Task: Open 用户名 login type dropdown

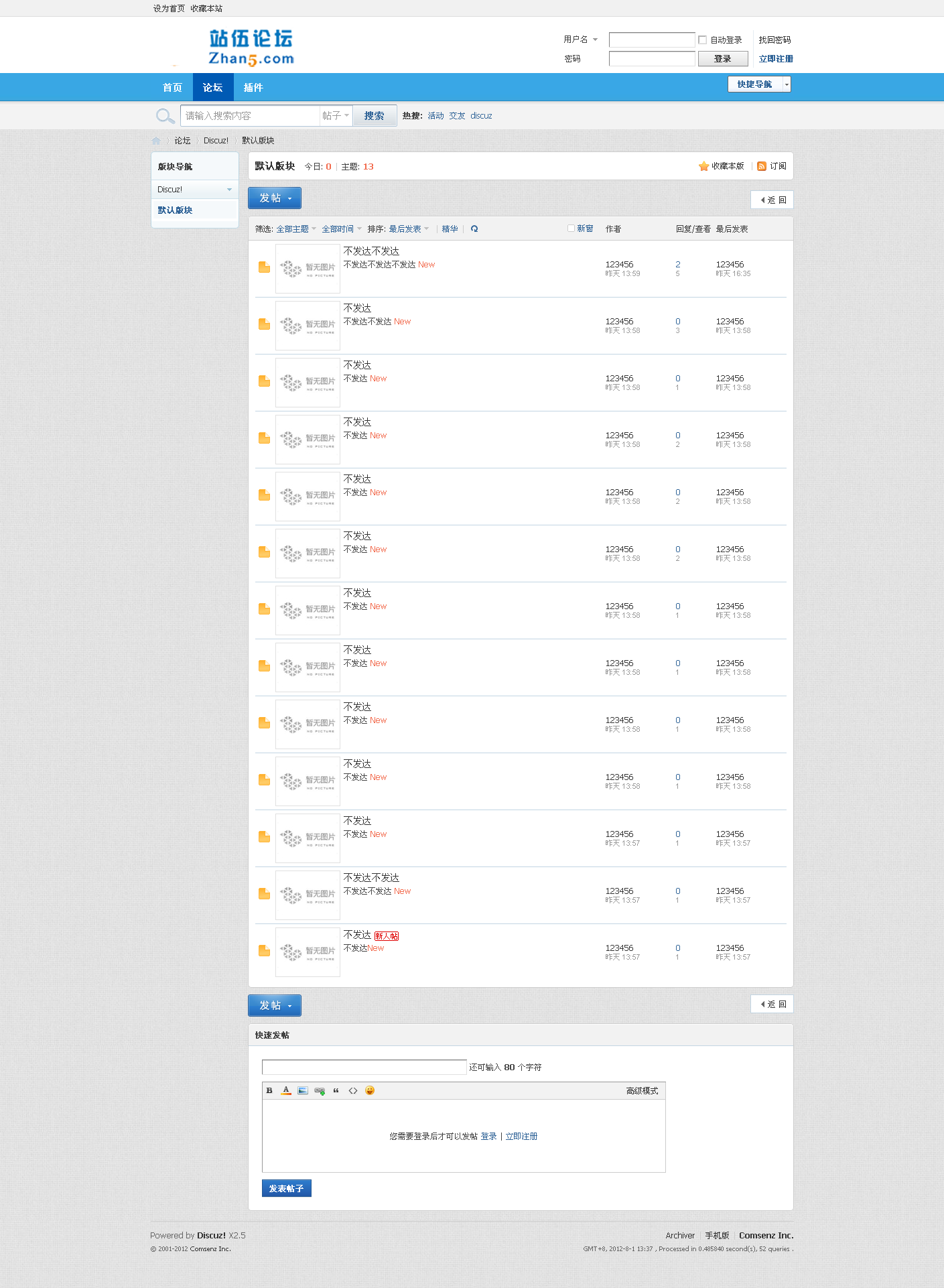Action: tap(580, 40)
